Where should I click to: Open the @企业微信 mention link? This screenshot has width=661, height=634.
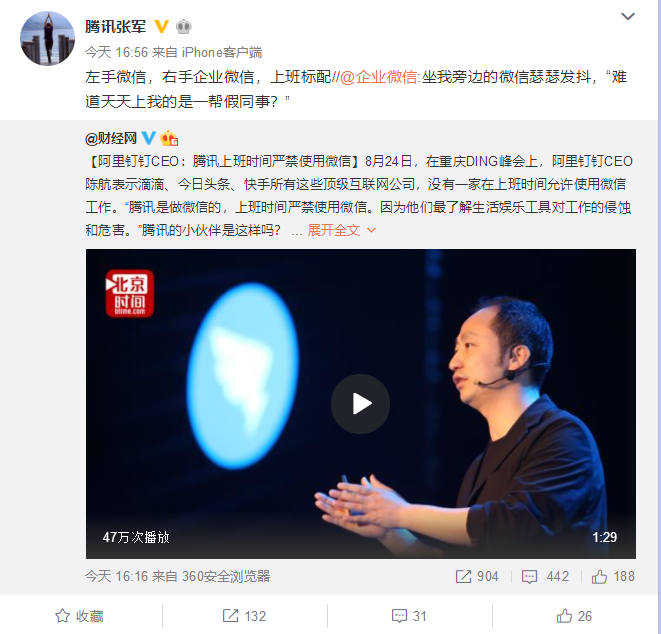(379, 77)
